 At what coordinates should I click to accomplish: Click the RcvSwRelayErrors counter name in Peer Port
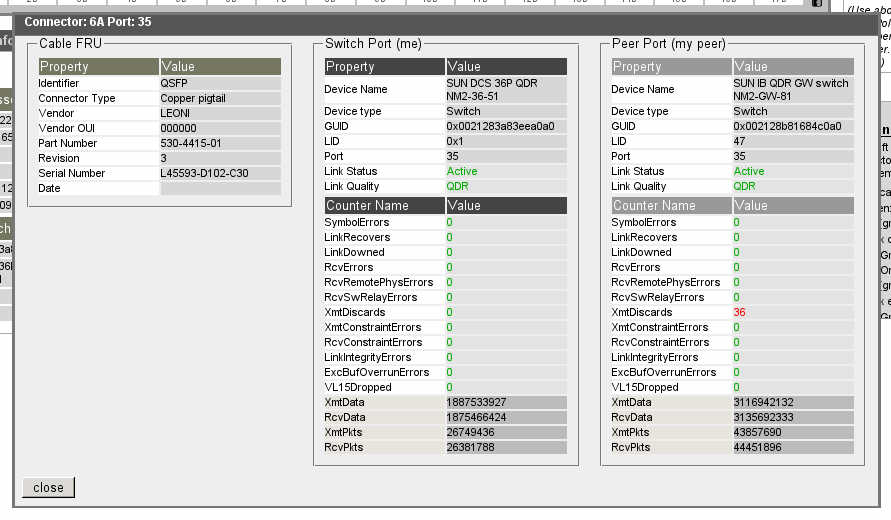[657, 297]
